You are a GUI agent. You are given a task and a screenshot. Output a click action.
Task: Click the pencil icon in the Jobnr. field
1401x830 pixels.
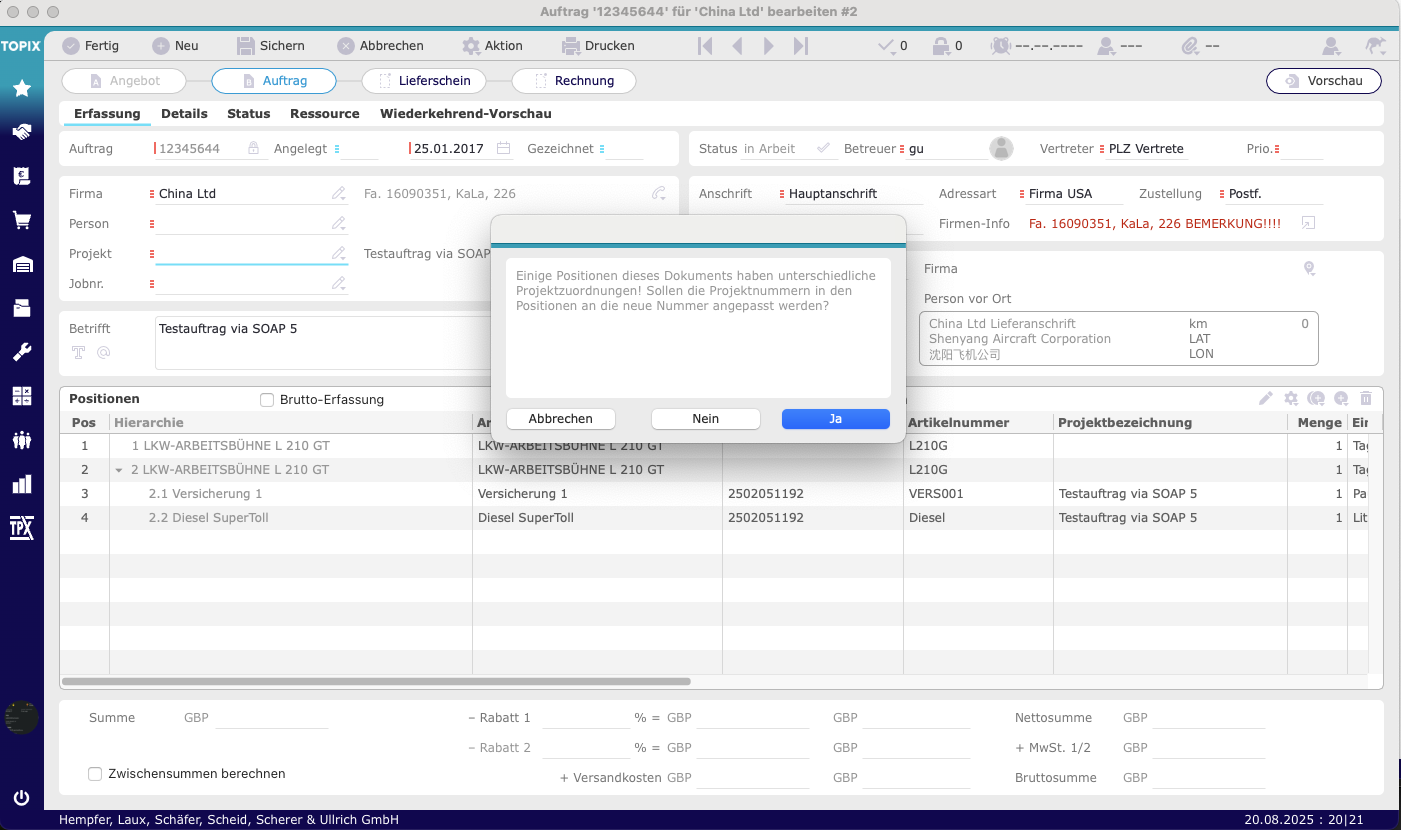coord(340,284)
